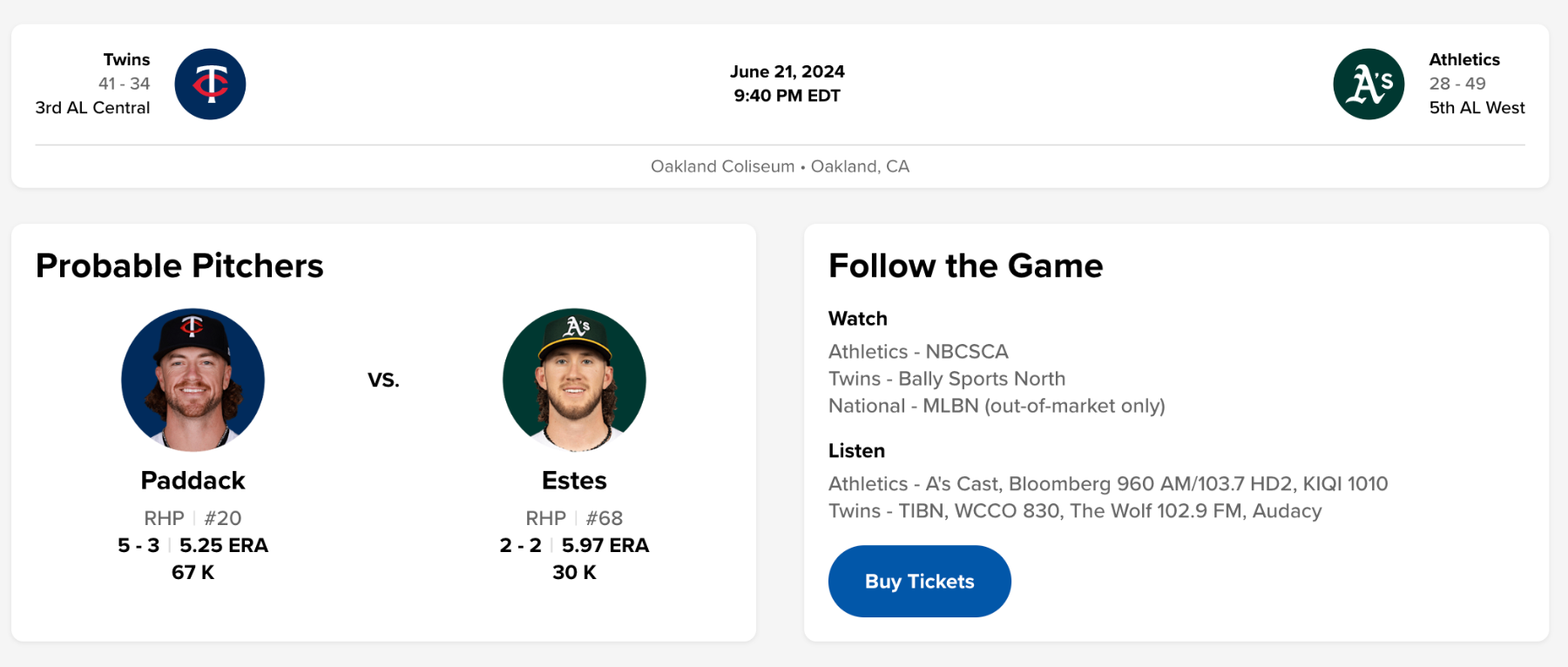Click the National MLBN out-of-market listing
1568x667 pixels.
pos(997,406)
